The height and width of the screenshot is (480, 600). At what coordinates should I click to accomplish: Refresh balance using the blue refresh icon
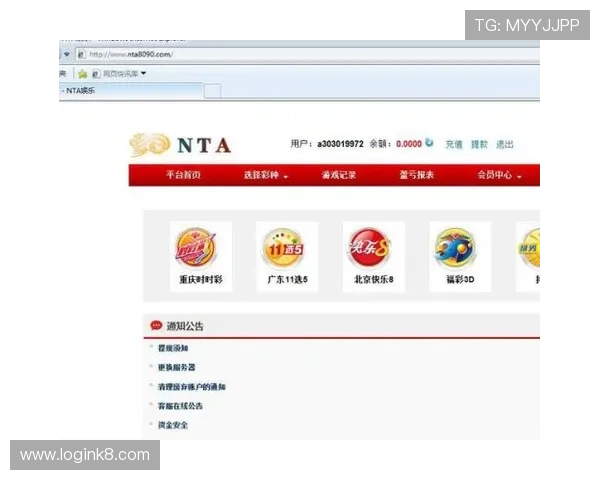pos(430,143)
